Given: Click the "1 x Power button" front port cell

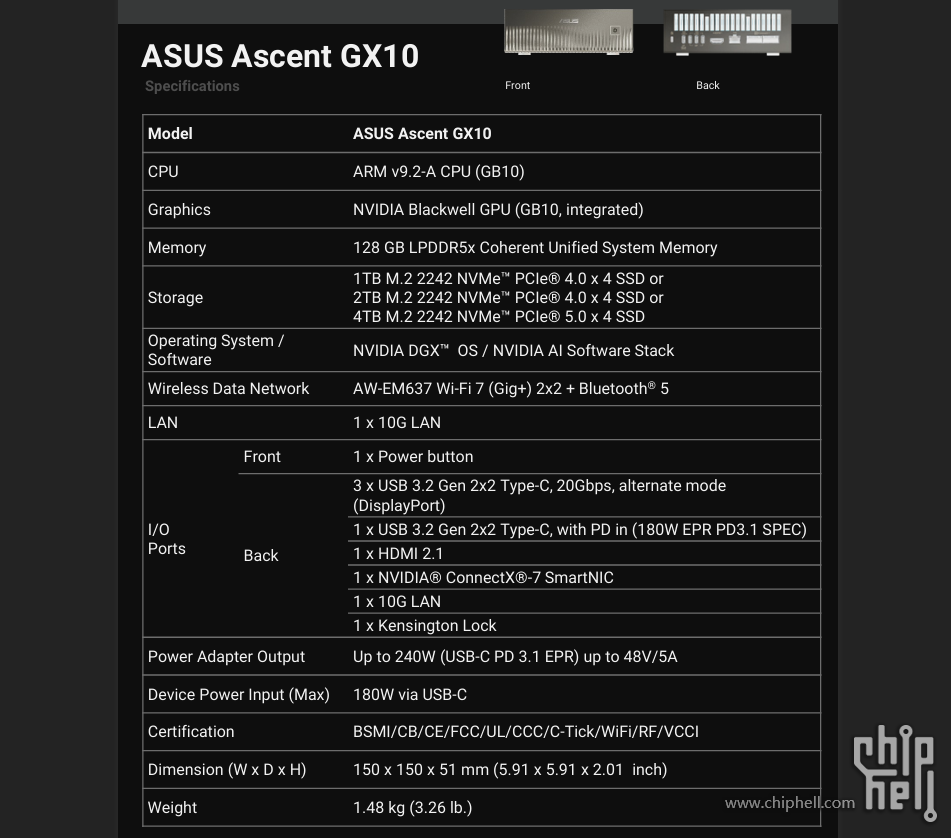Looking at the screenshot, I should [x=413, y=456].
